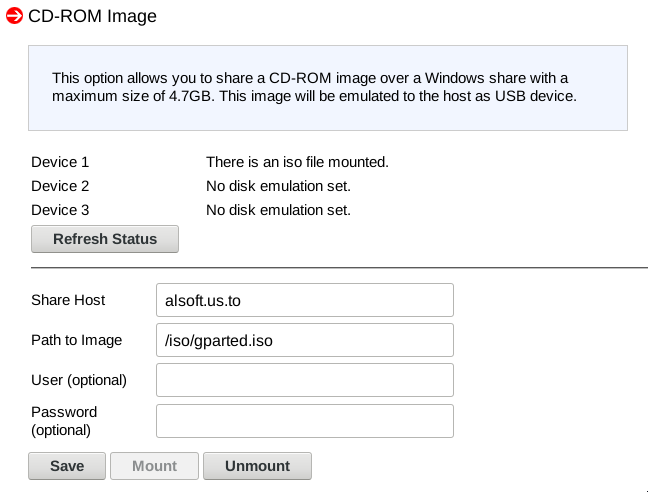Click the red arrow icon beside CD-ROM Image
Viewport: 648px width, 492px height.
14,17
